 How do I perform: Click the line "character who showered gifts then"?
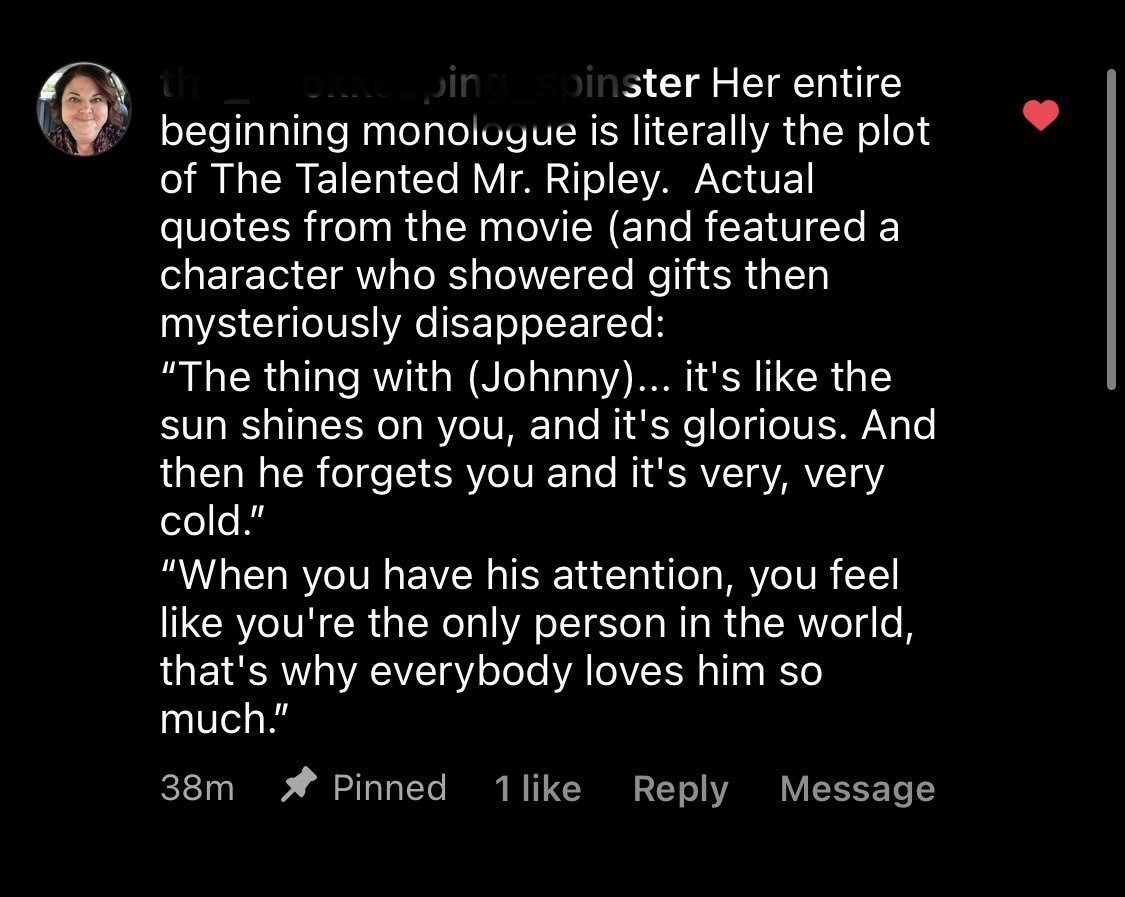click(x=494, y=275)
